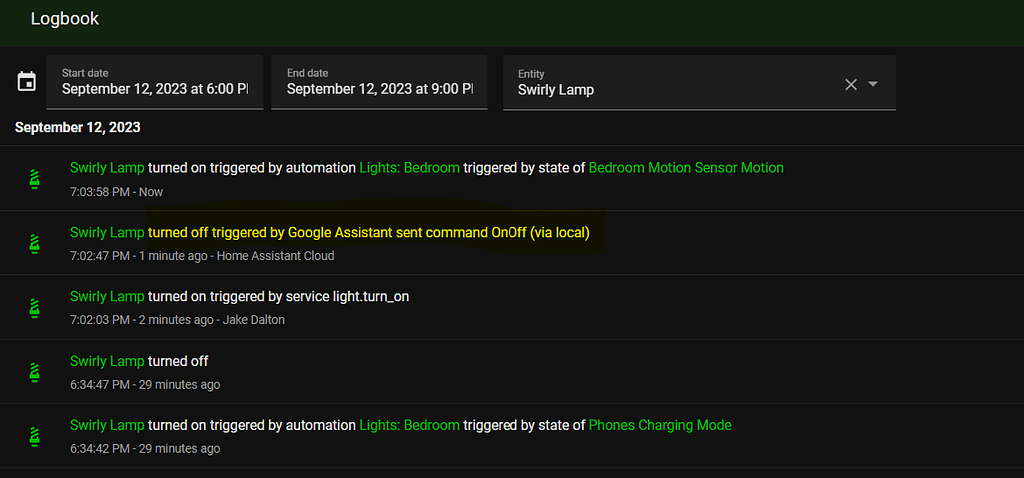Click the calendar date picker icon
Image resolution: width=1024 pixels, height=478 pixels.
(27, 82)
